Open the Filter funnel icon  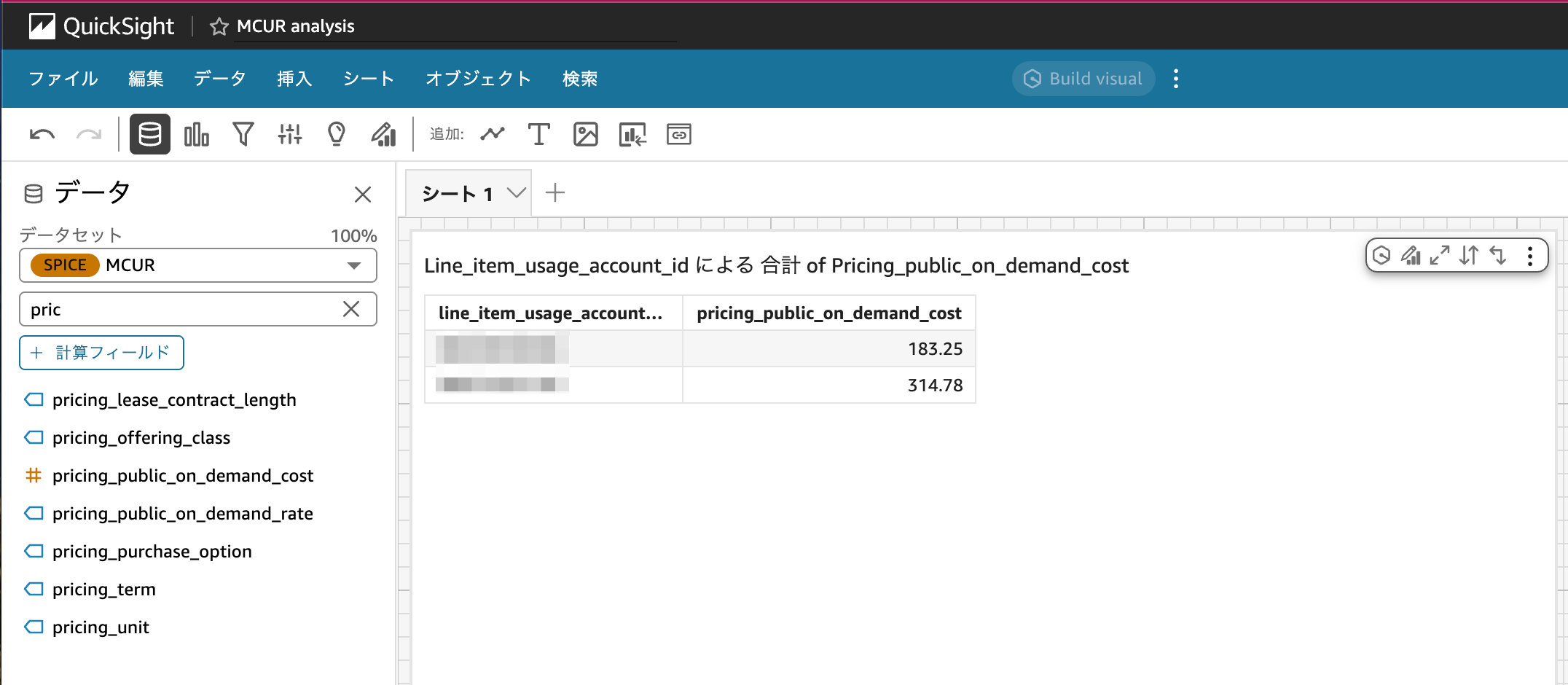click(x=243, y=135)
